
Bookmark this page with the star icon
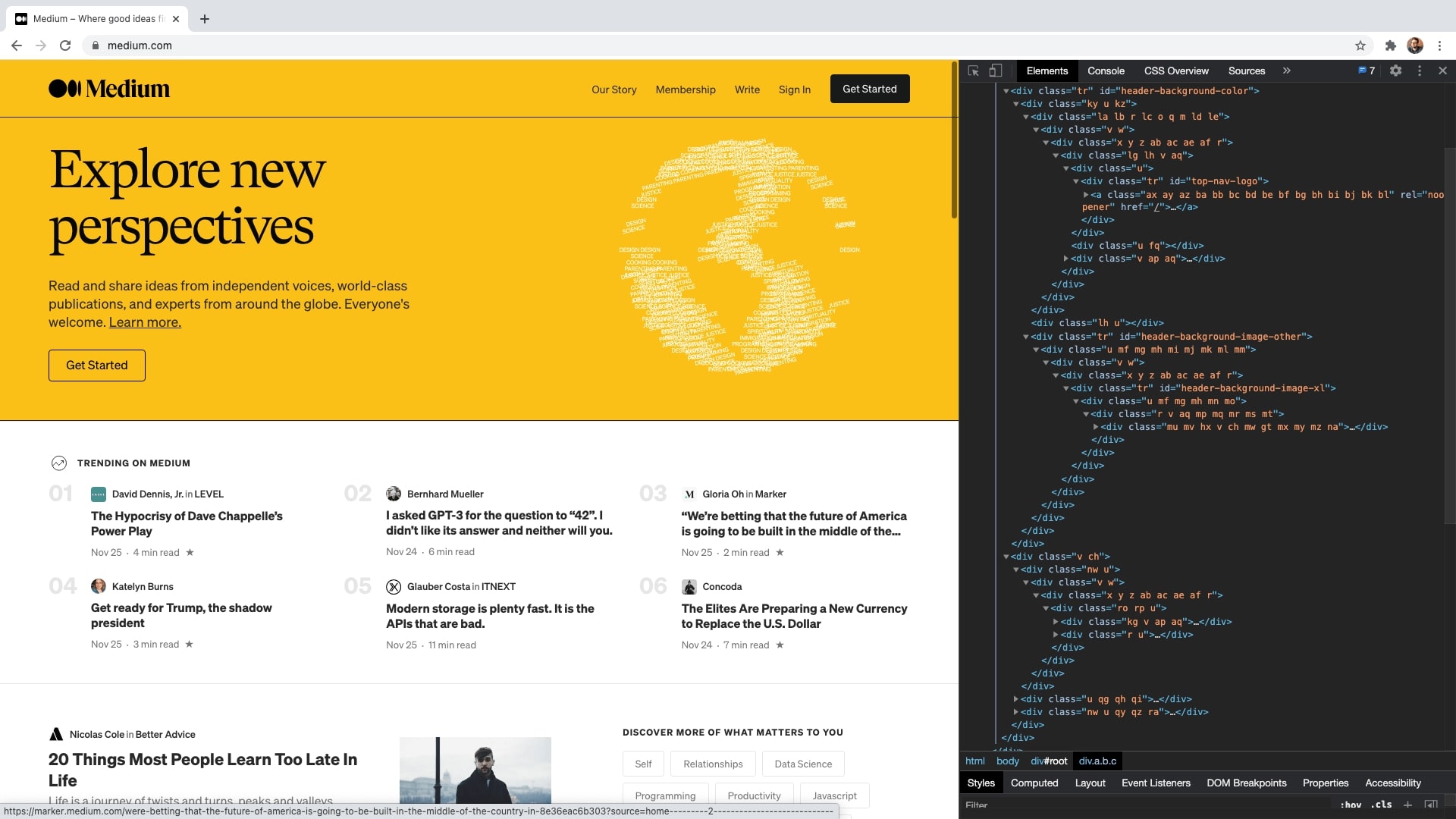click(1360, 45)
